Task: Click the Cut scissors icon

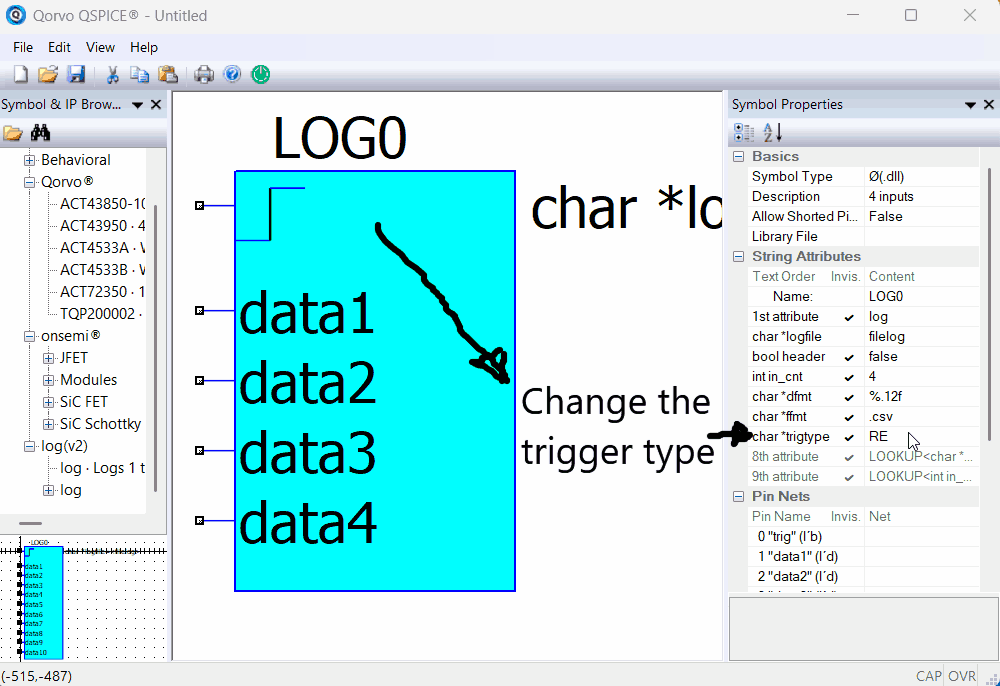Action: (112, 75)
